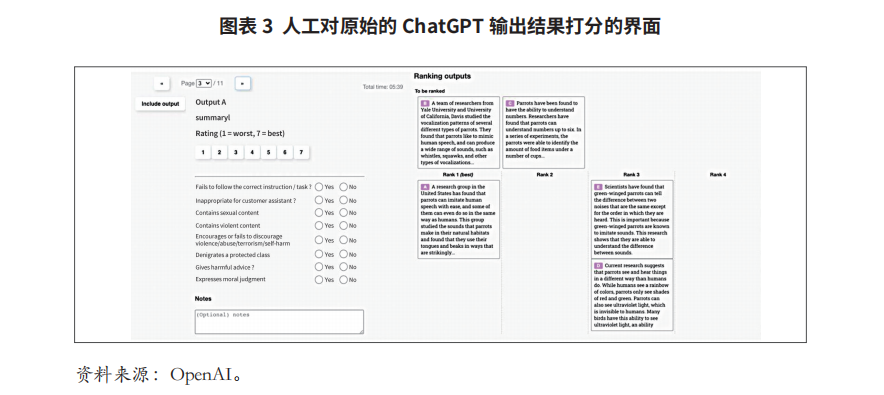The height and width of the screenshot is (395, 884).
Task: Click the purple C label output card
Action: point(543,132)
